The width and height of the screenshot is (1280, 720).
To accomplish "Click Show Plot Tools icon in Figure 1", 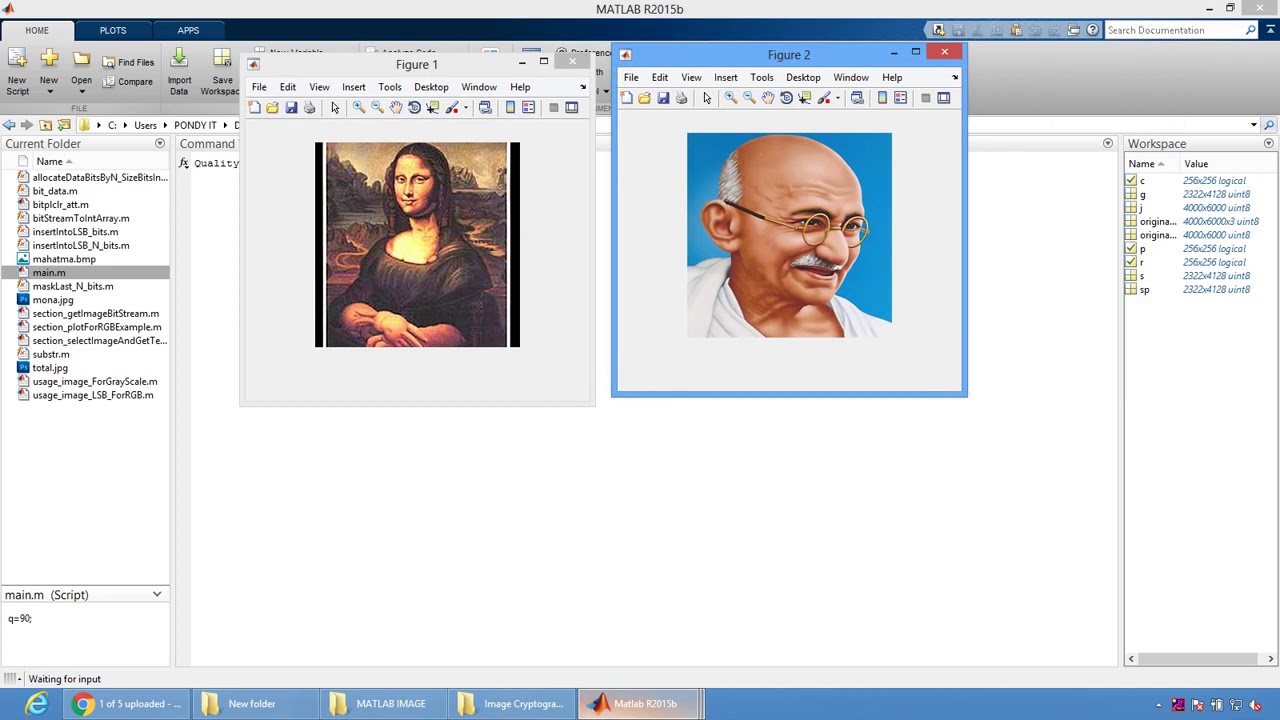I will click(572, 108).
